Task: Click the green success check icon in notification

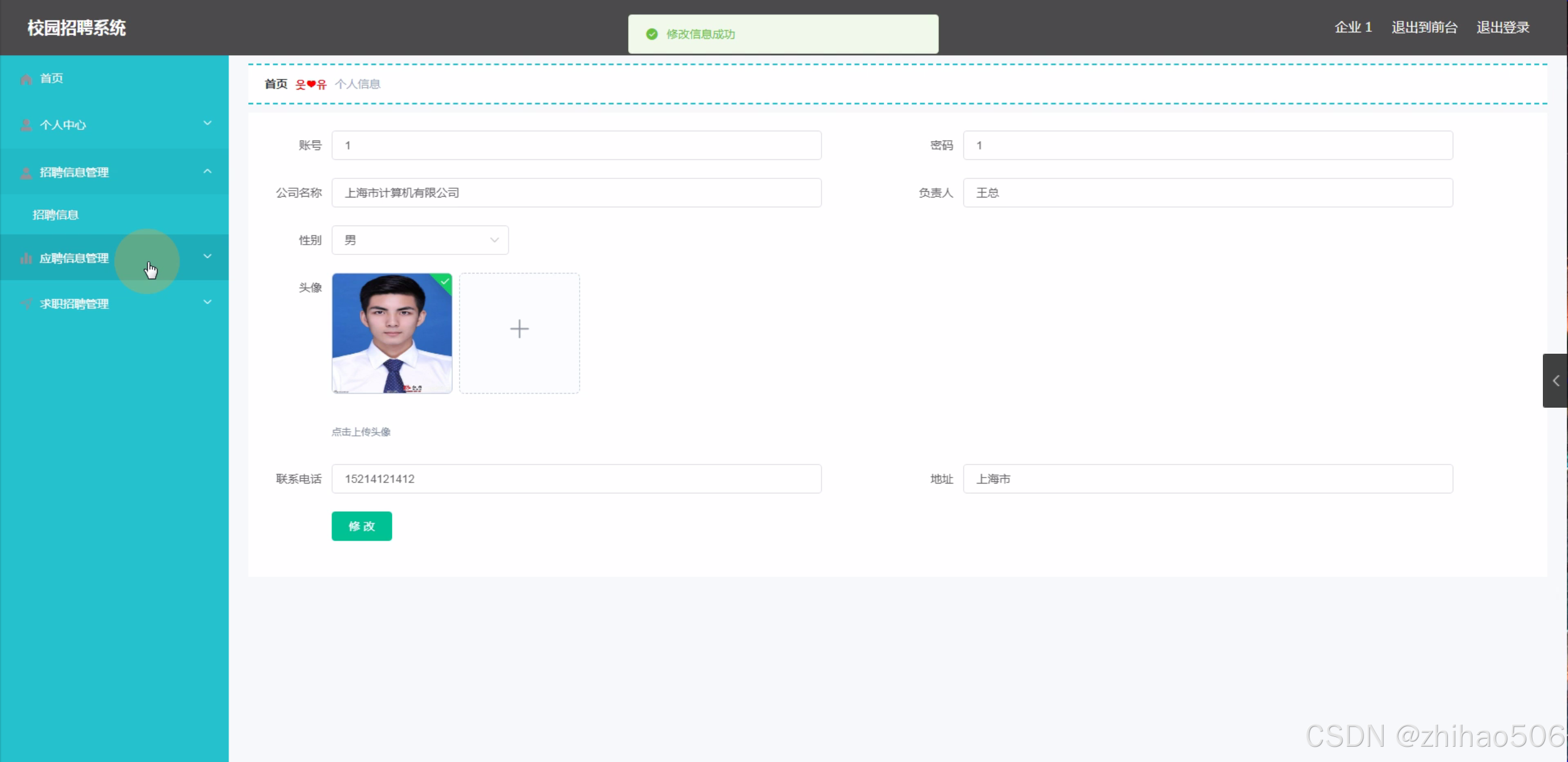Action: 652,34
